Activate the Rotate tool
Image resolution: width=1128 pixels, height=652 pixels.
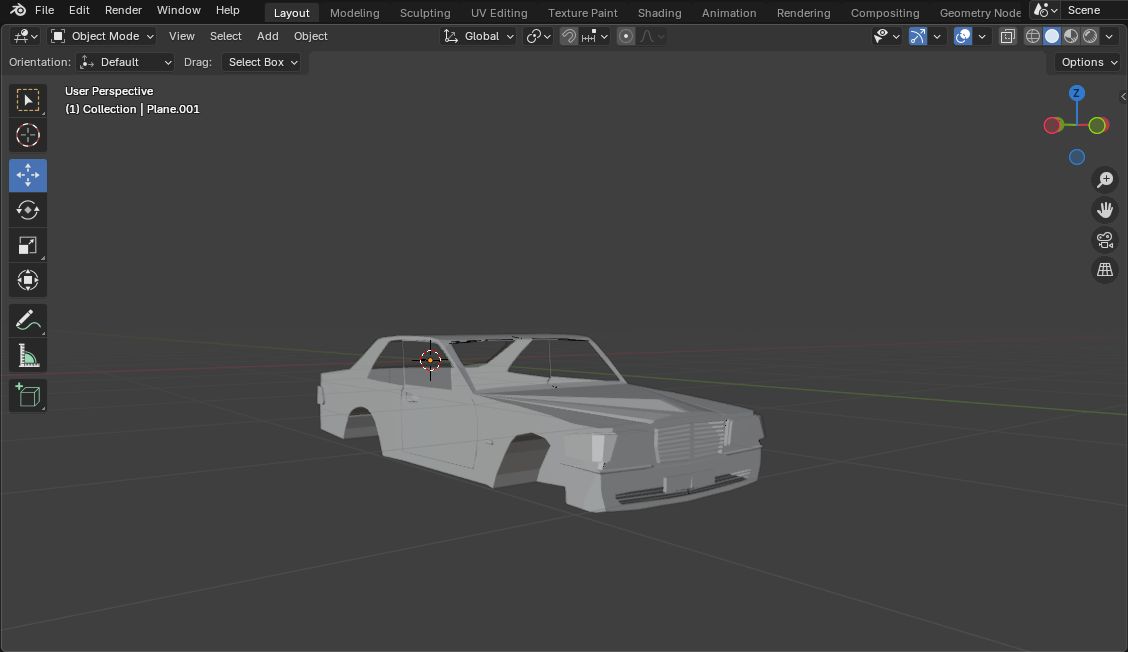click(28, 210)
